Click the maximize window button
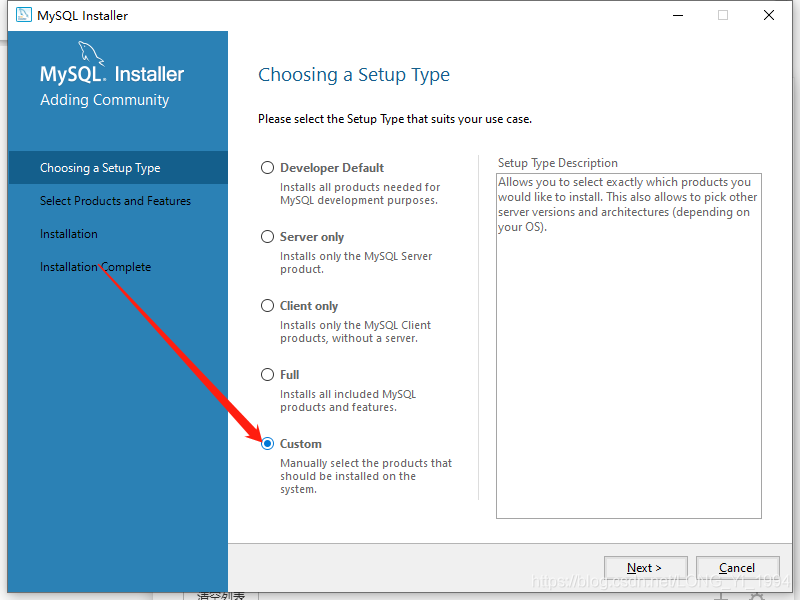The image size is (800, 600). [x=723, y=15]
